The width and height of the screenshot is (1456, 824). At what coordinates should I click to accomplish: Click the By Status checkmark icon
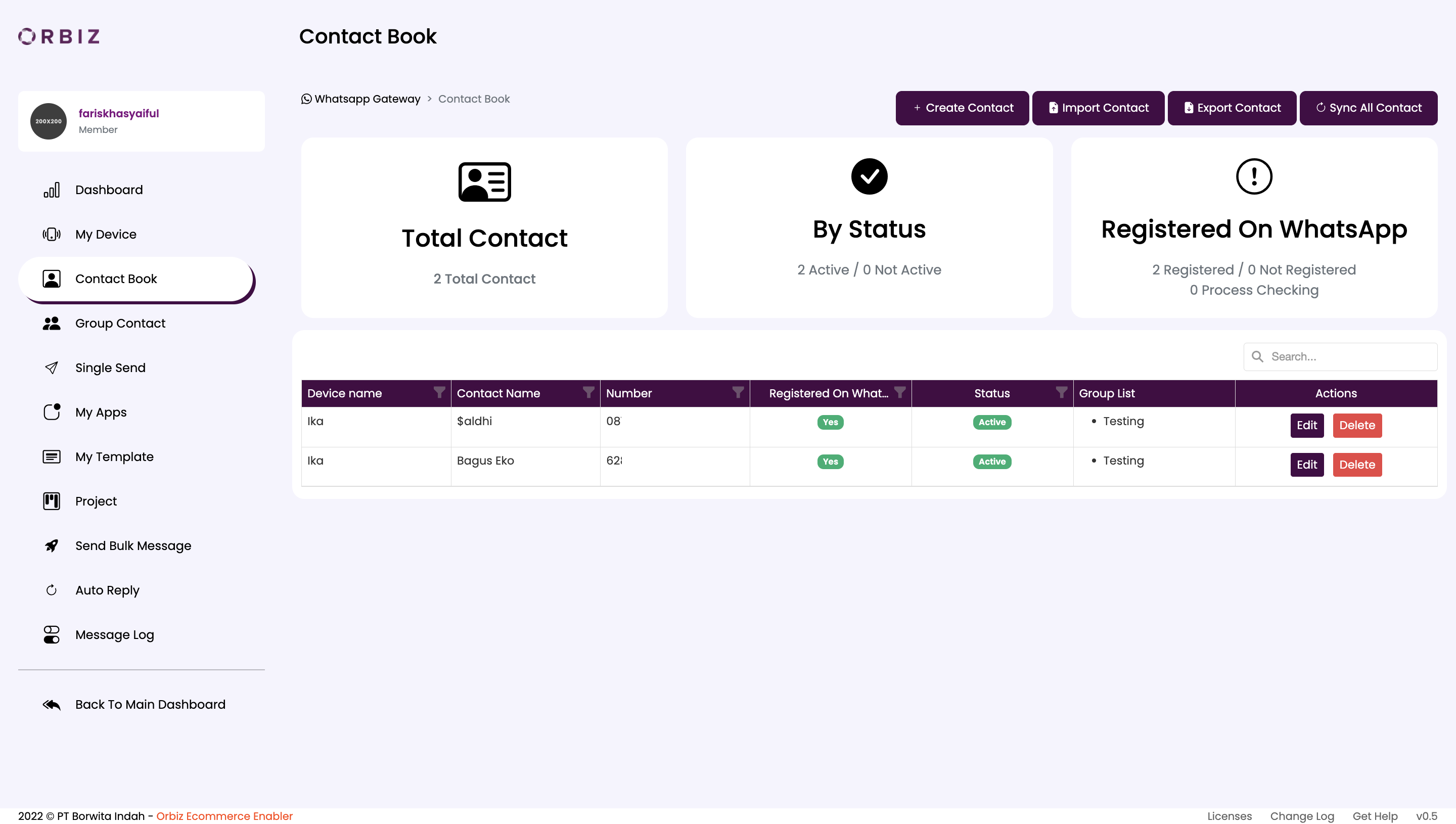[869, 176]
